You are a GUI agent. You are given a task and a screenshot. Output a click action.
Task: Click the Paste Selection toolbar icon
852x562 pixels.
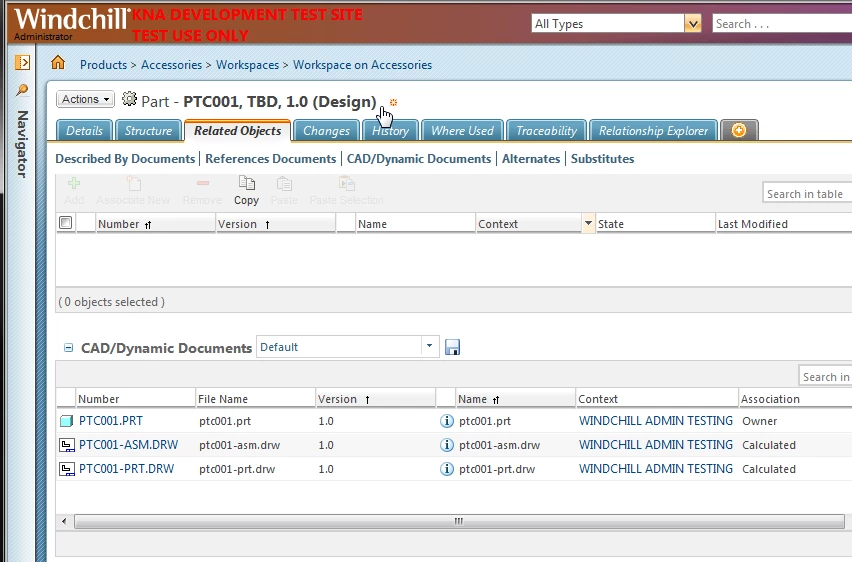(x=347, y=183)
